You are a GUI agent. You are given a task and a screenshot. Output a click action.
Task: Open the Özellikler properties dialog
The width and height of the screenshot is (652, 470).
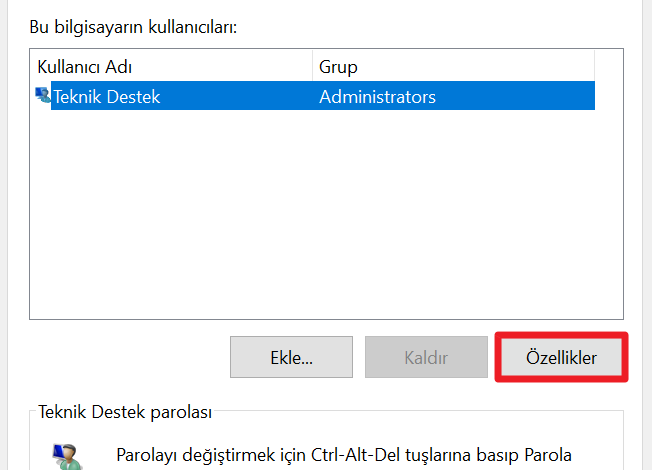pyautogui.click(x=561, y=357)
